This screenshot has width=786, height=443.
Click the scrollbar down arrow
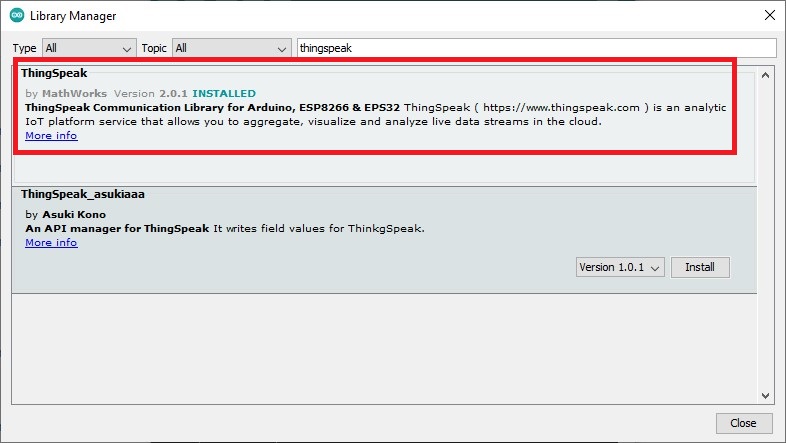click(765, 395)
